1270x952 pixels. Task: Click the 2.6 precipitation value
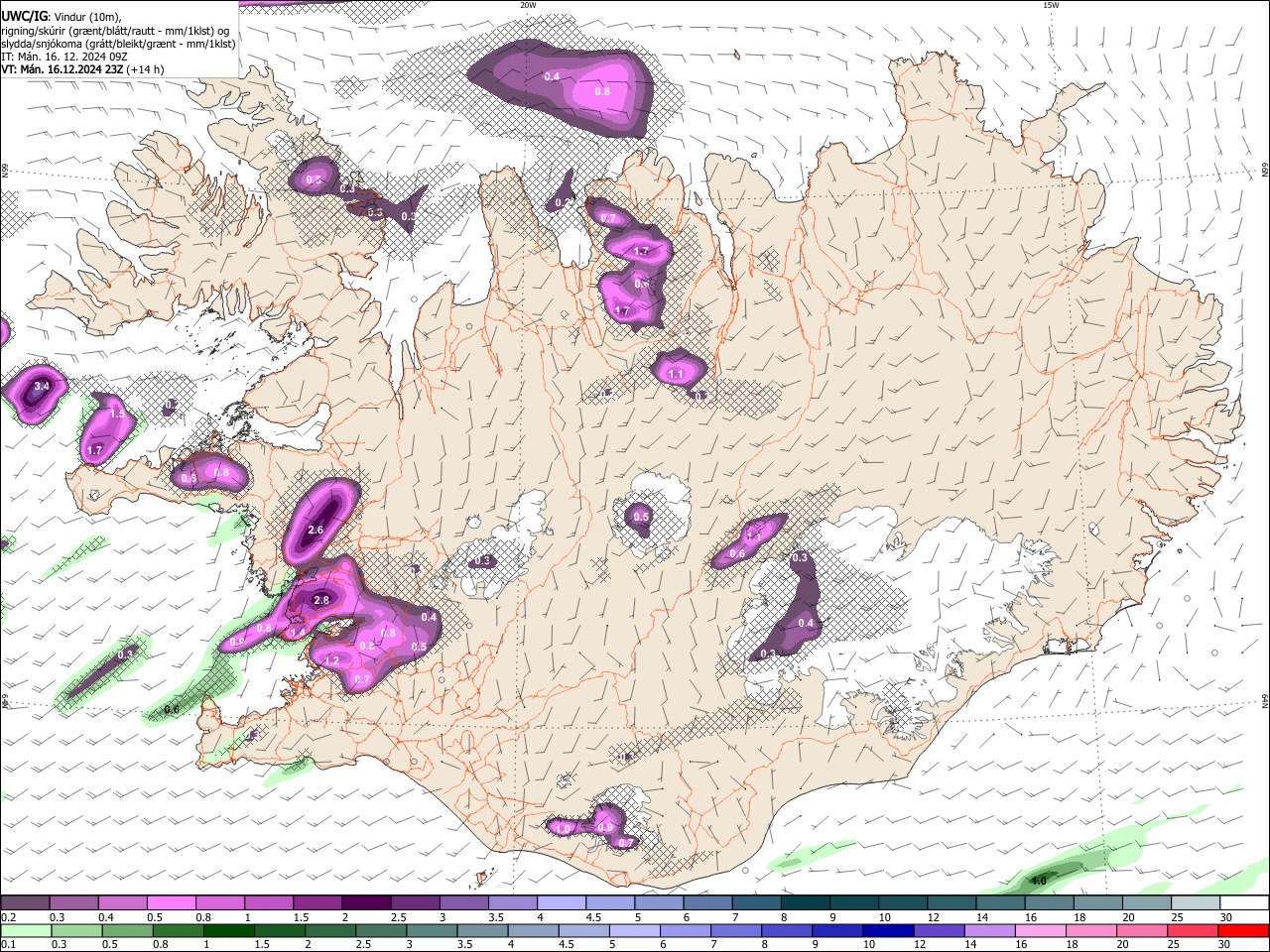tap(316, 531)
